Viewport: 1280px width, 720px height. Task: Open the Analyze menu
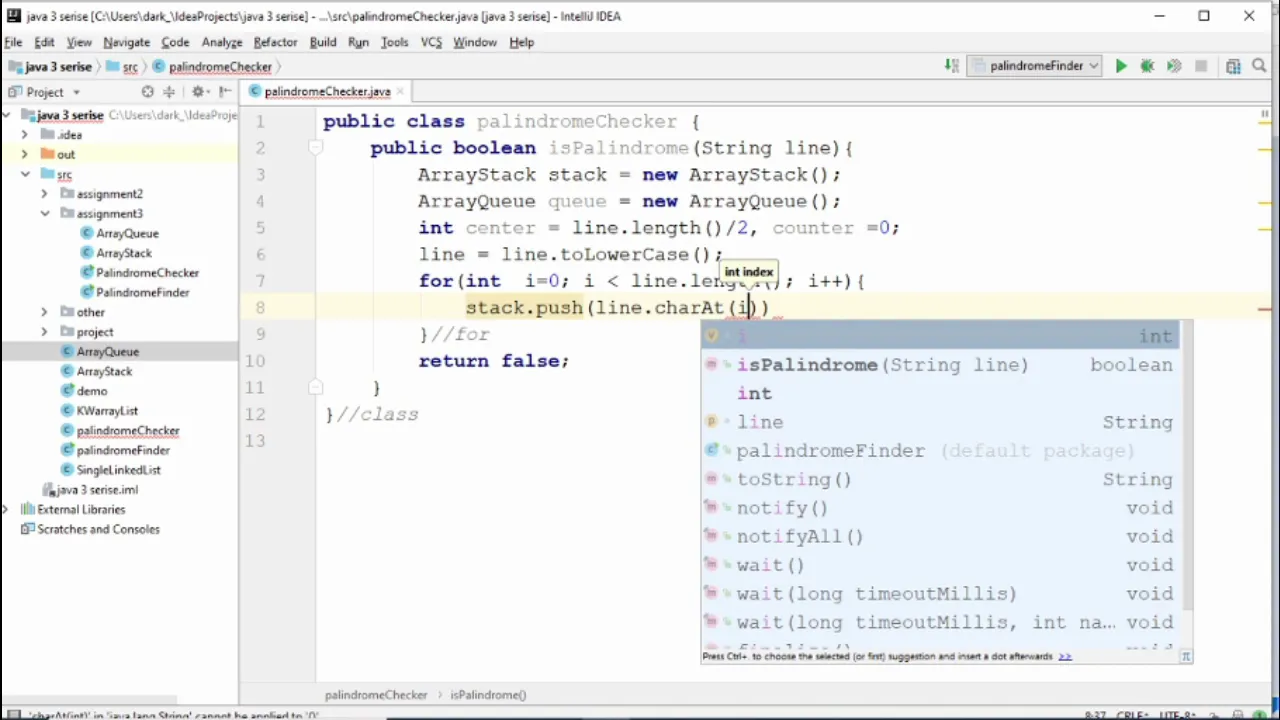click(222, 42)
